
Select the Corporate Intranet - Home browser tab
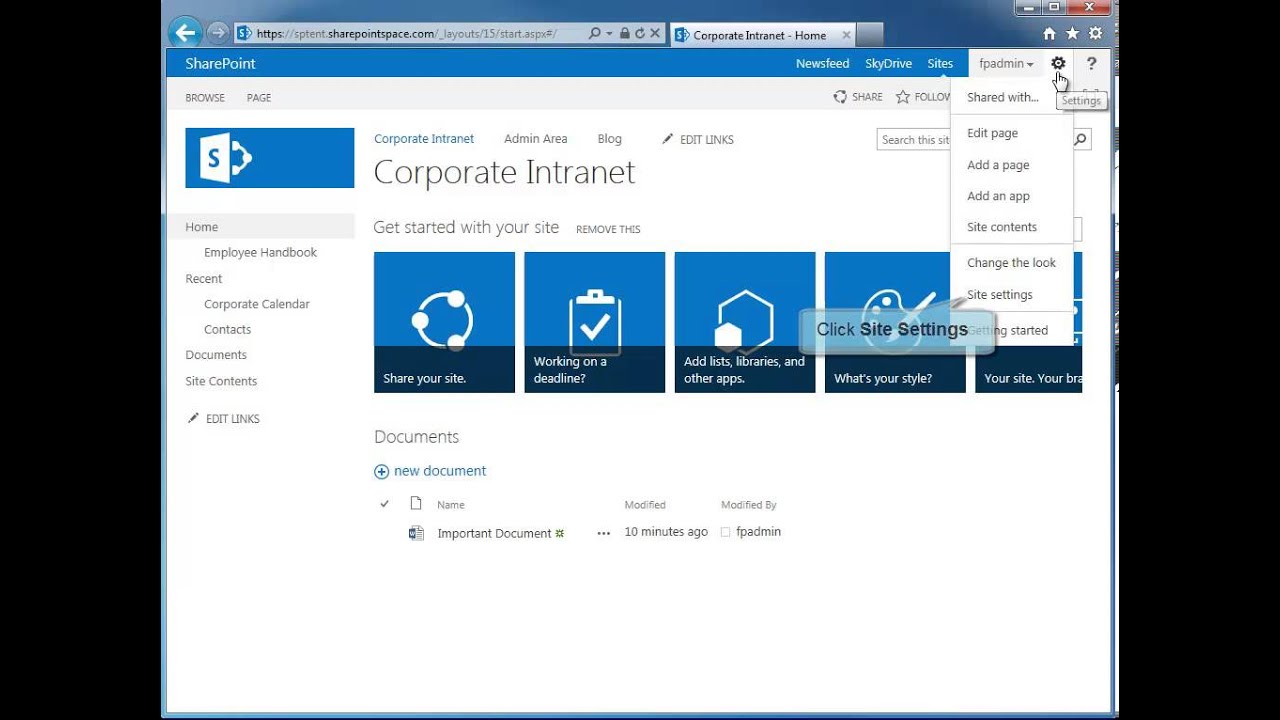[x=761, y=35]
